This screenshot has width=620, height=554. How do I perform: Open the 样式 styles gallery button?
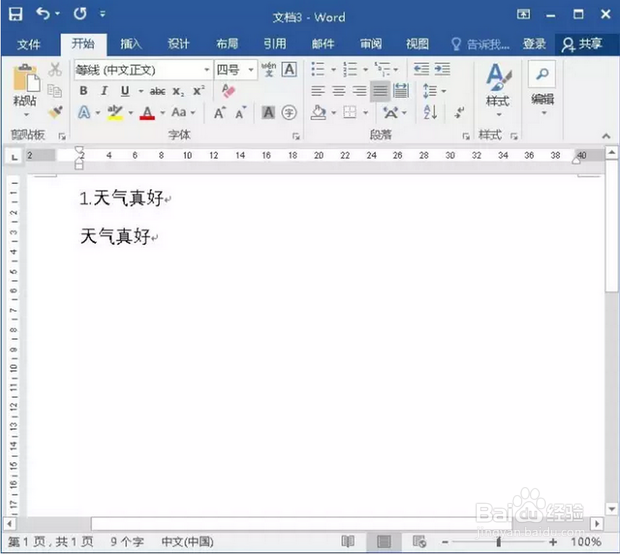coord(498,91)
